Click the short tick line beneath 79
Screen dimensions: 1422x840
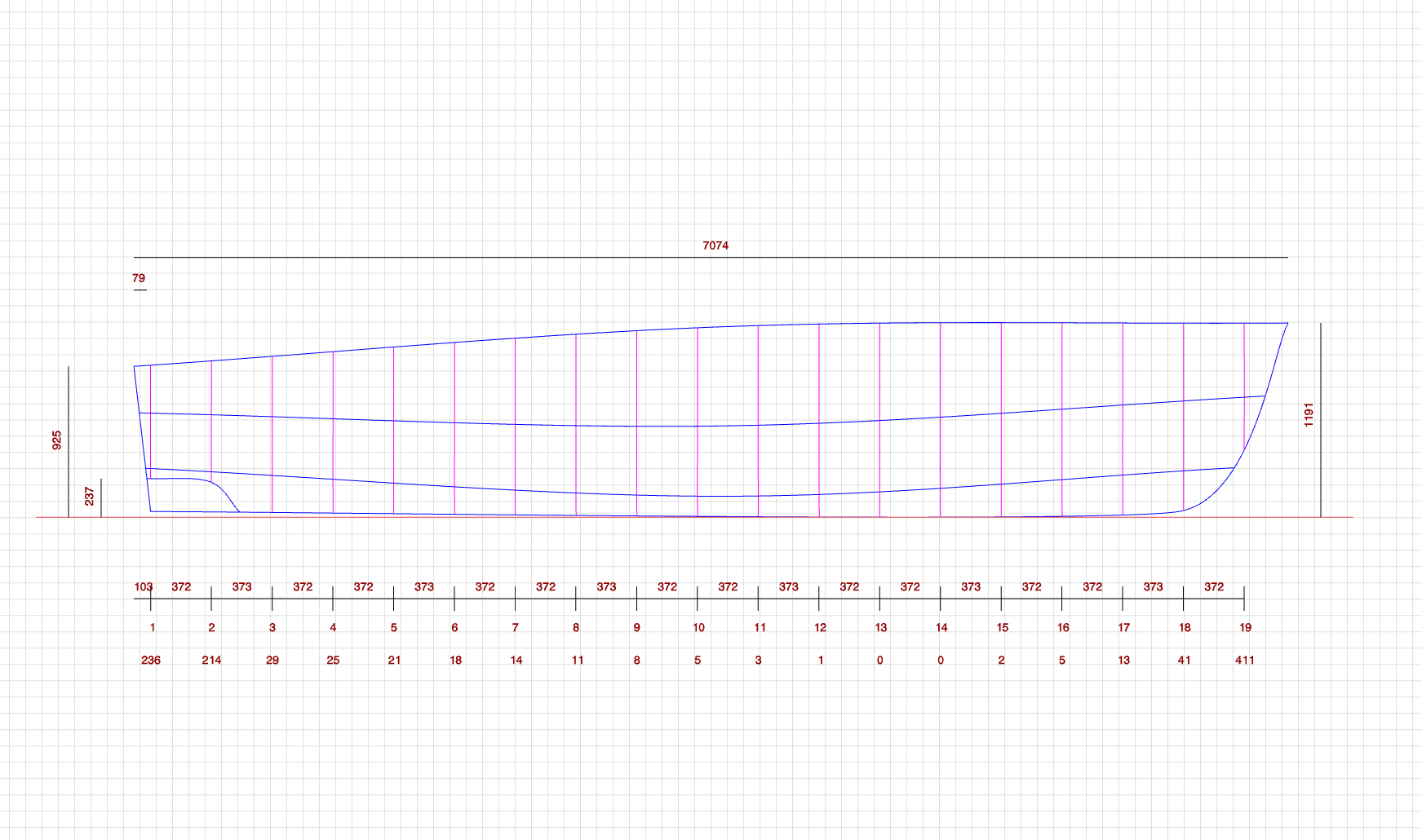click(140, 290)
